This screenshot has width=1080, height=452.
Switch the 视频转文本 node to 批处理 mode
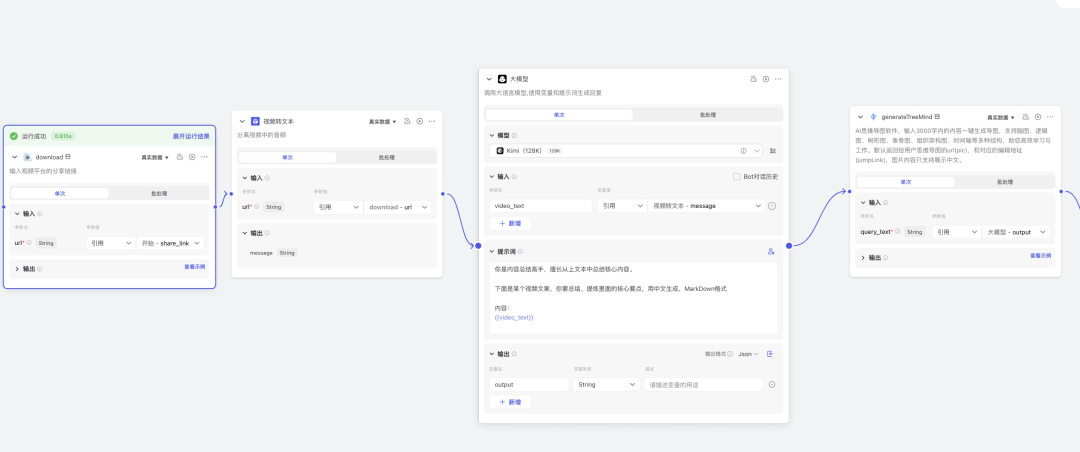[x=386, y=157]
